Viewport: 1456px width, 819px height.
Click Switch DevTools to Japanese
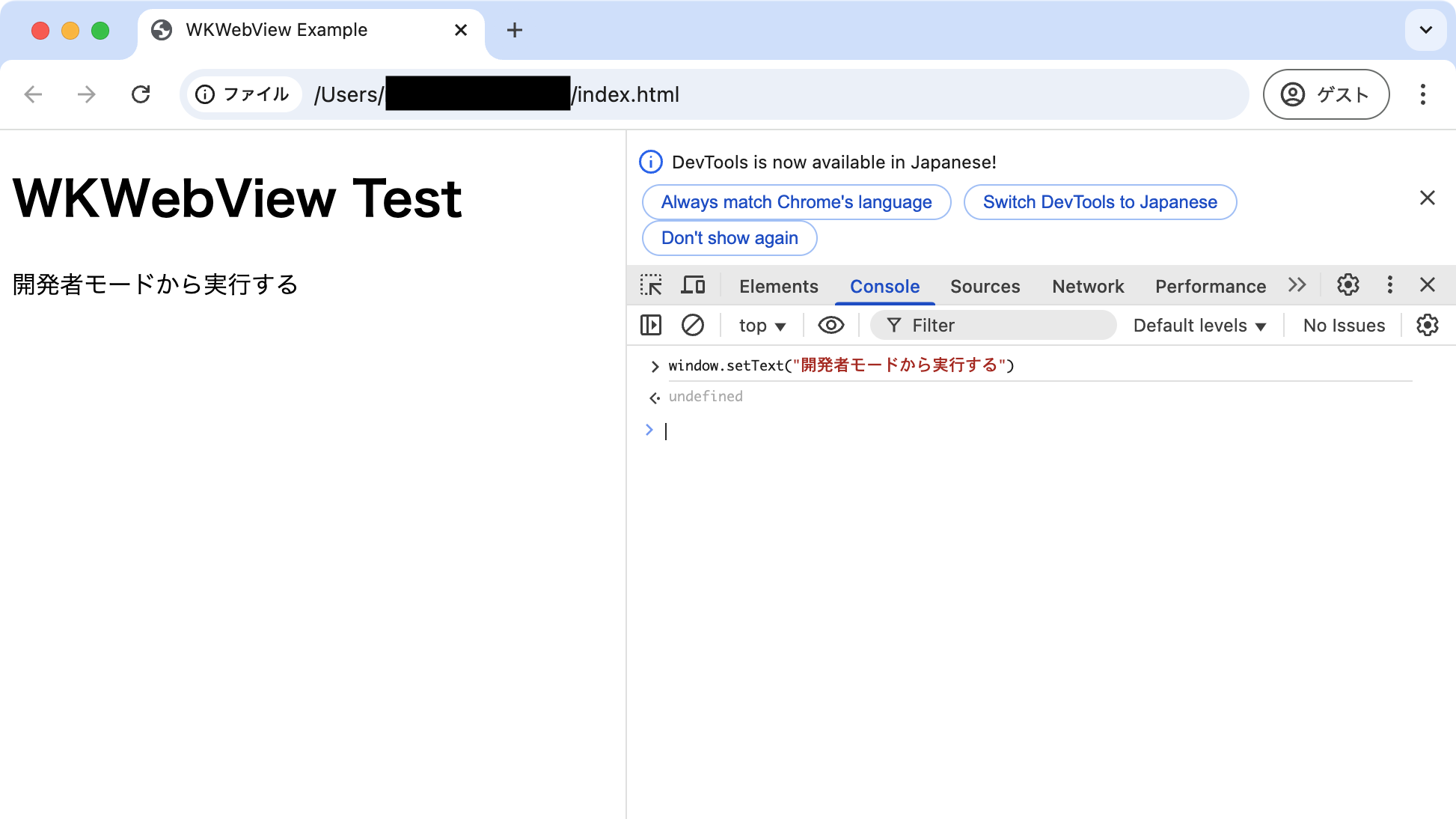1100,201
